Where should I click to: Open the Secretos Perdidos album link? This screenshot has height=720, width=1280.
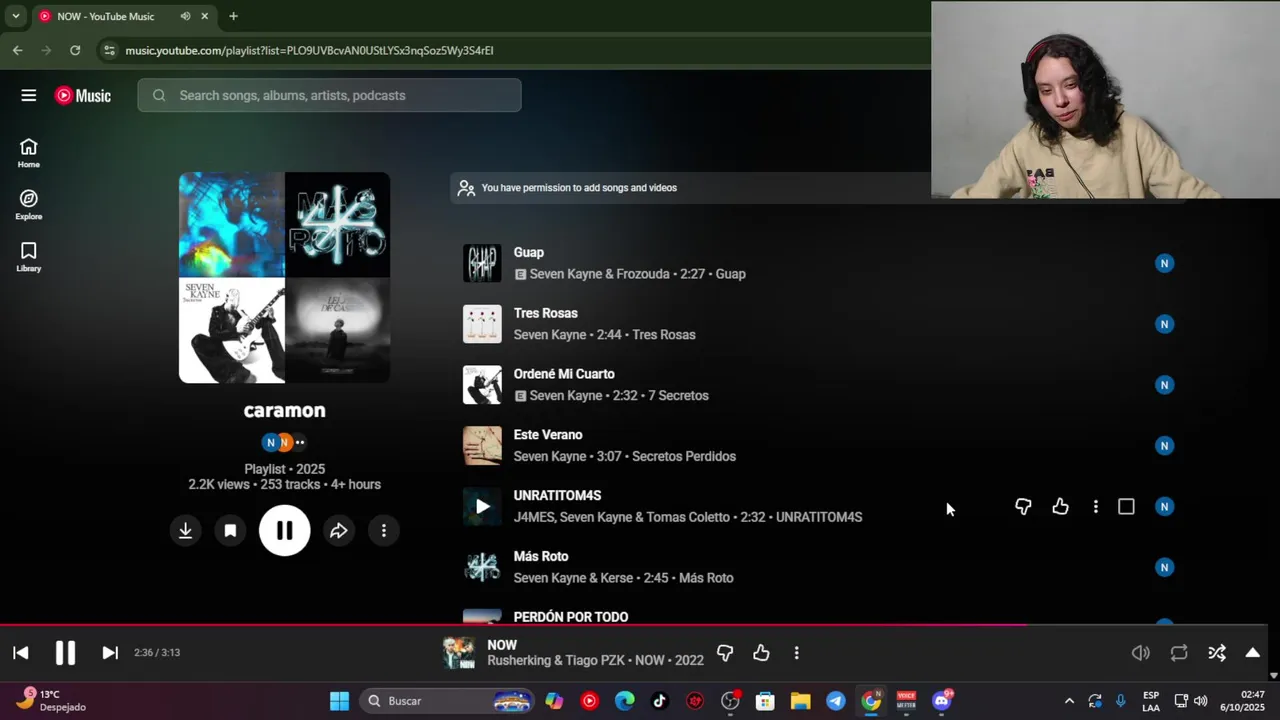point(684,456)
